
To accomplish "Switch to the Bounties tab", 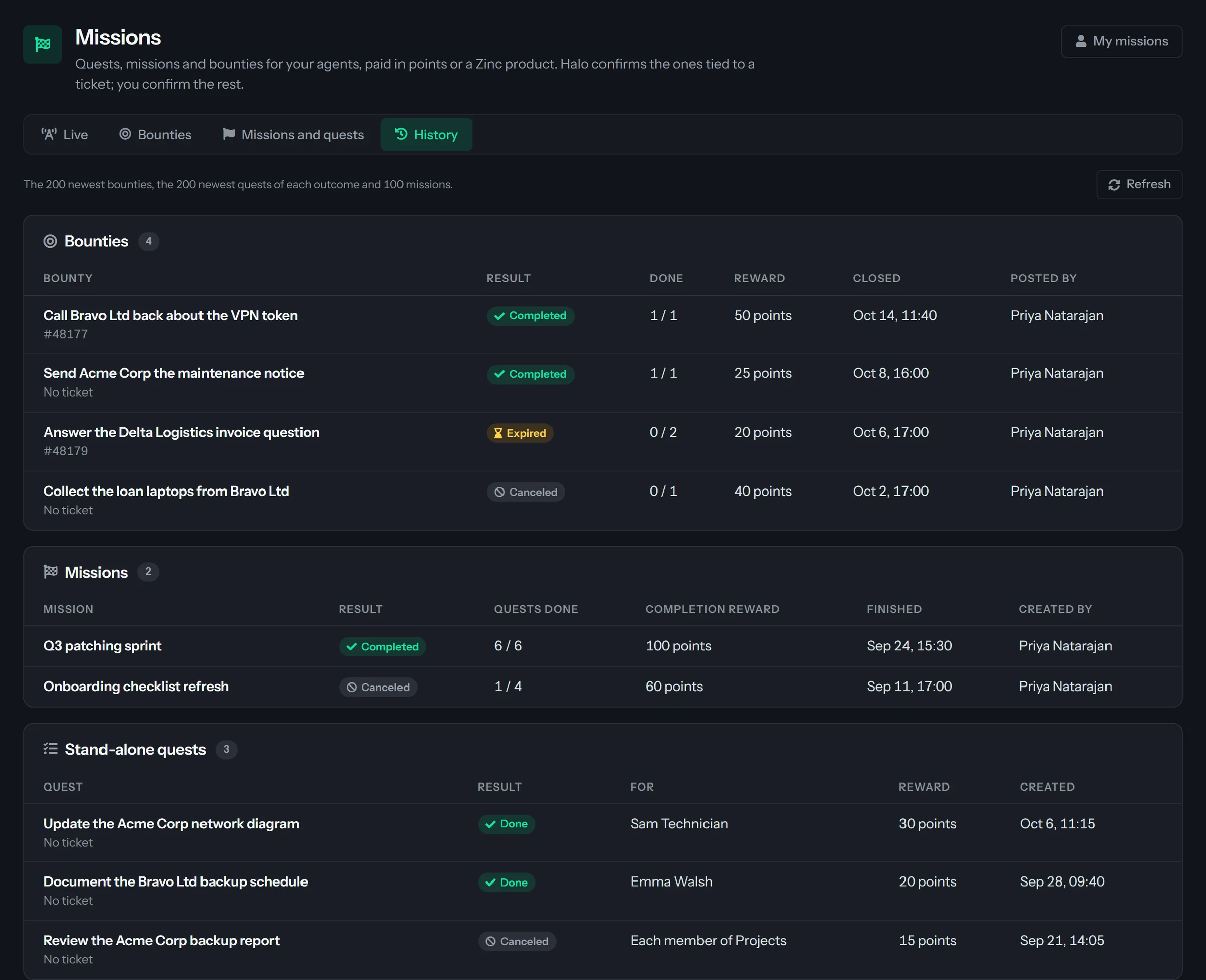I will 155,134.
